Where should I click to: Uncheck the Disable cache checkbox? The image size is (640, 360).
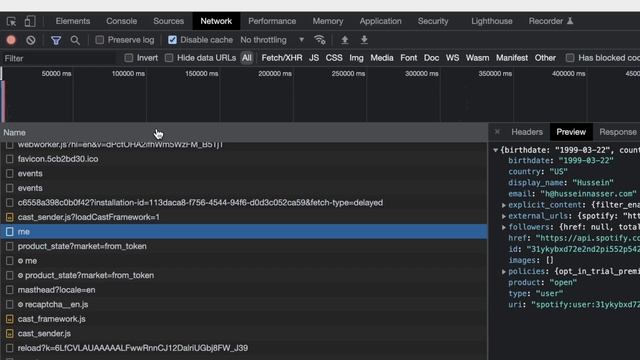pos(172,40)
